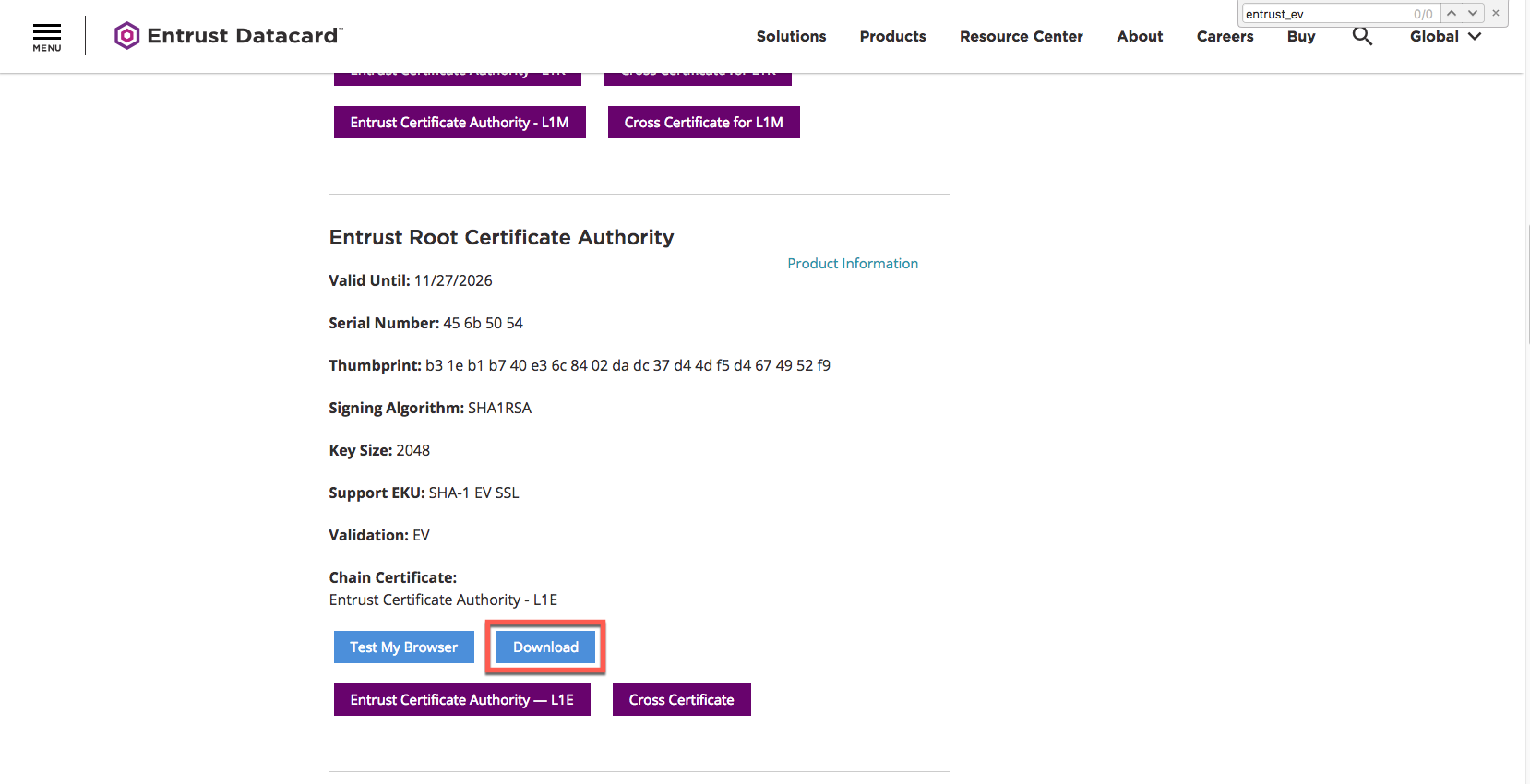Click the key size value 2048

coord(412,450)
